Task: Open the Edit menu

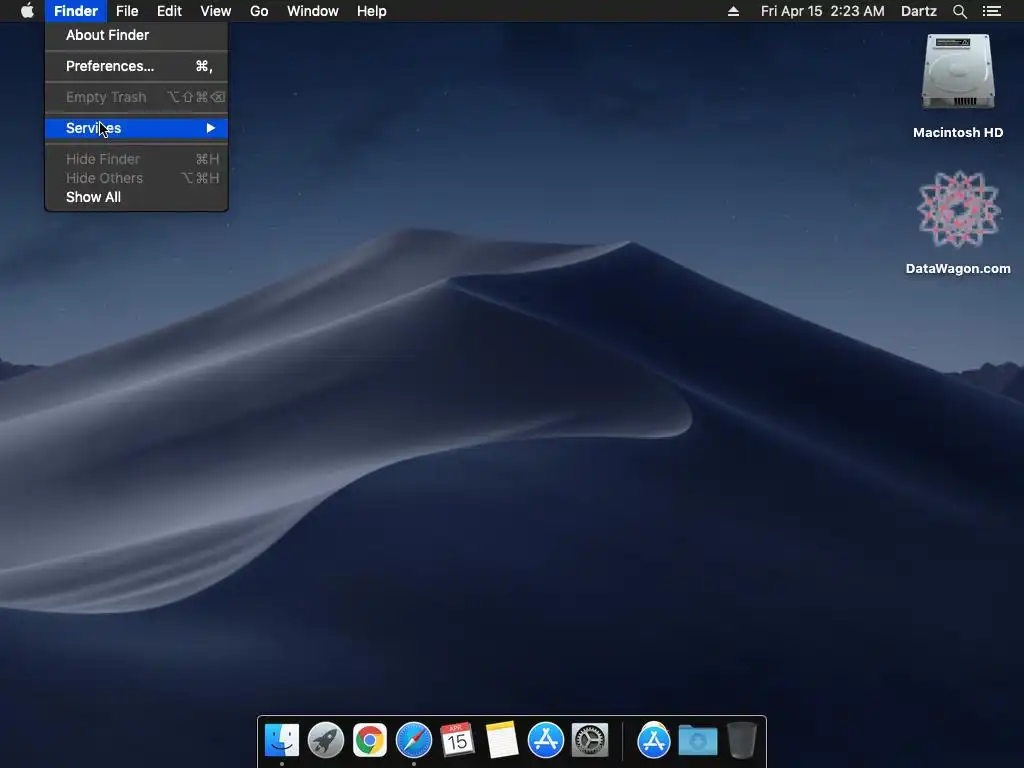Action: [x=169, y=11]
